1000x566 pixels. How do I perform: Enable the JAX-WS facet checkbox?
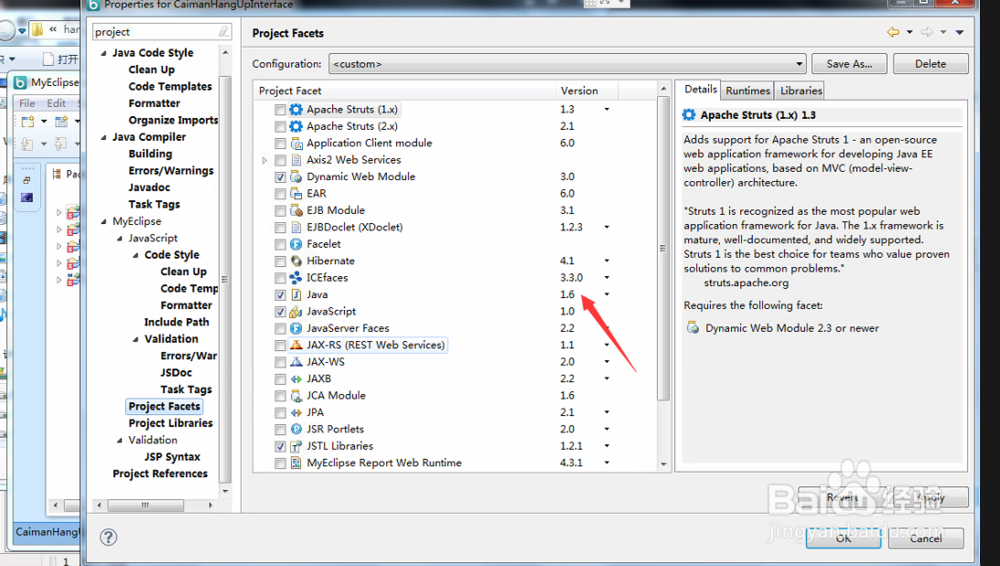pyautogui.click(x=280, y=362)
